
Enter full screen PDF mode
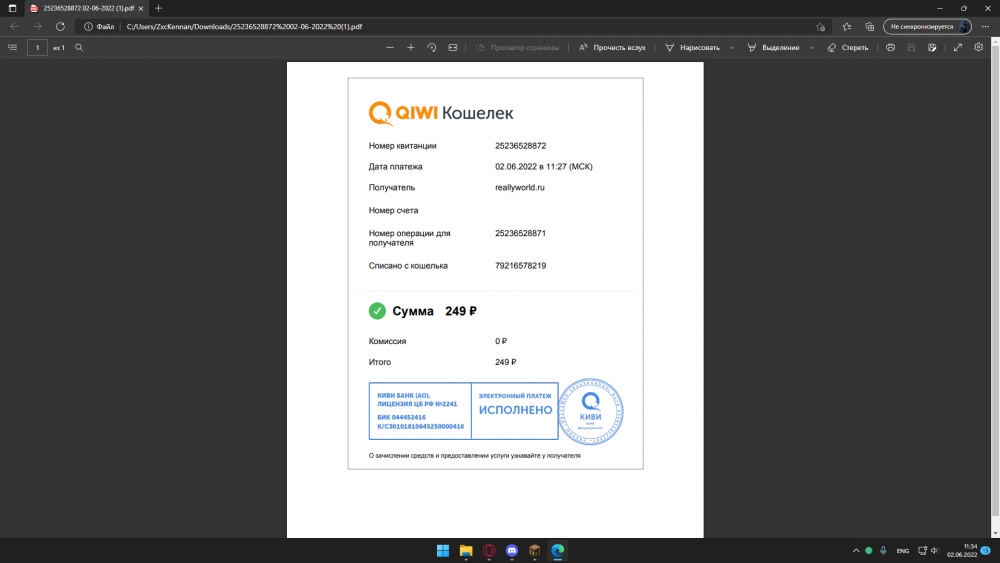pyautogui.click(x=957, y=47)
